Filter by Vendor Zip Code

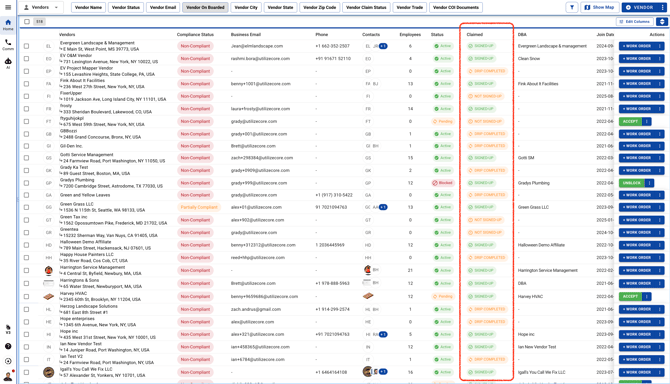pyautogui.click(x=319, y=7)
